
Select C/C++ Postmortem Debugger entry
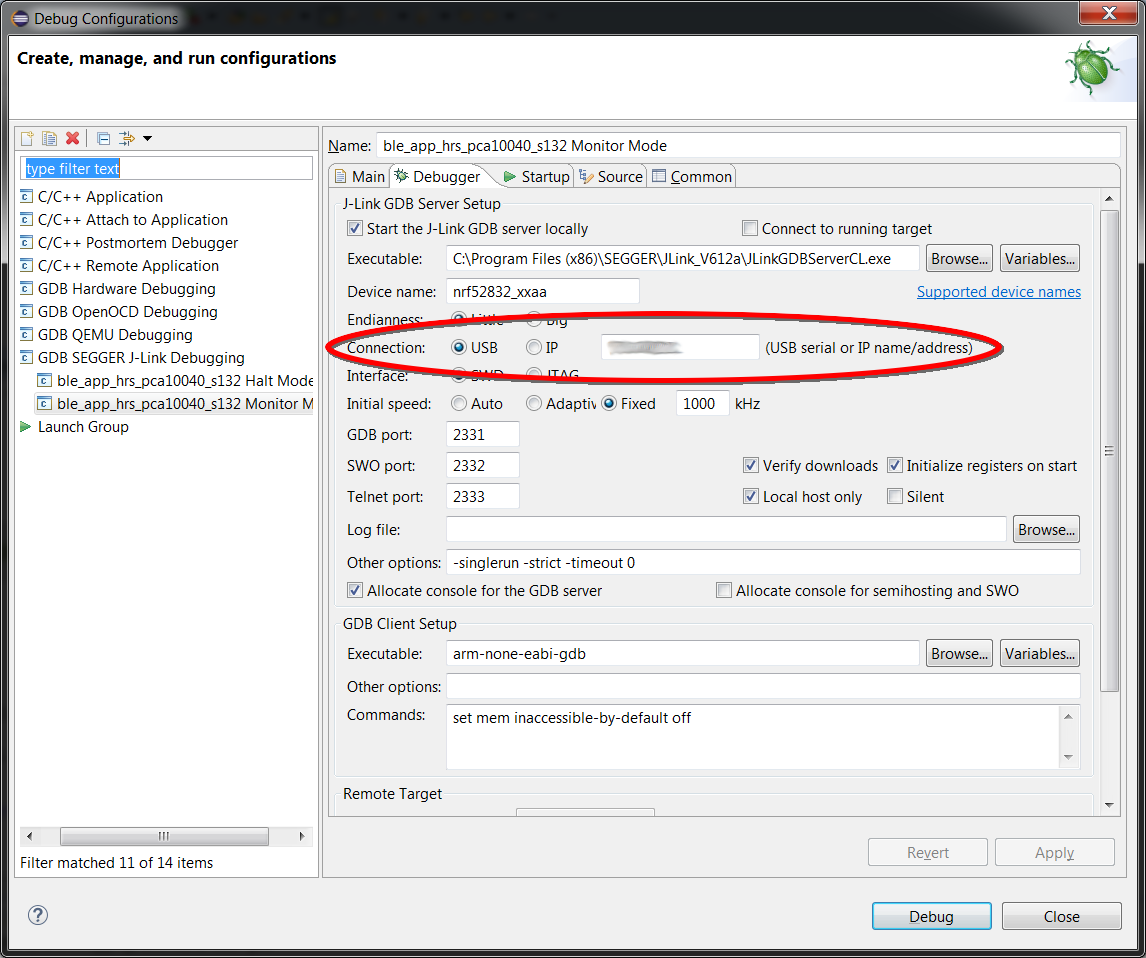pos(137,243)
